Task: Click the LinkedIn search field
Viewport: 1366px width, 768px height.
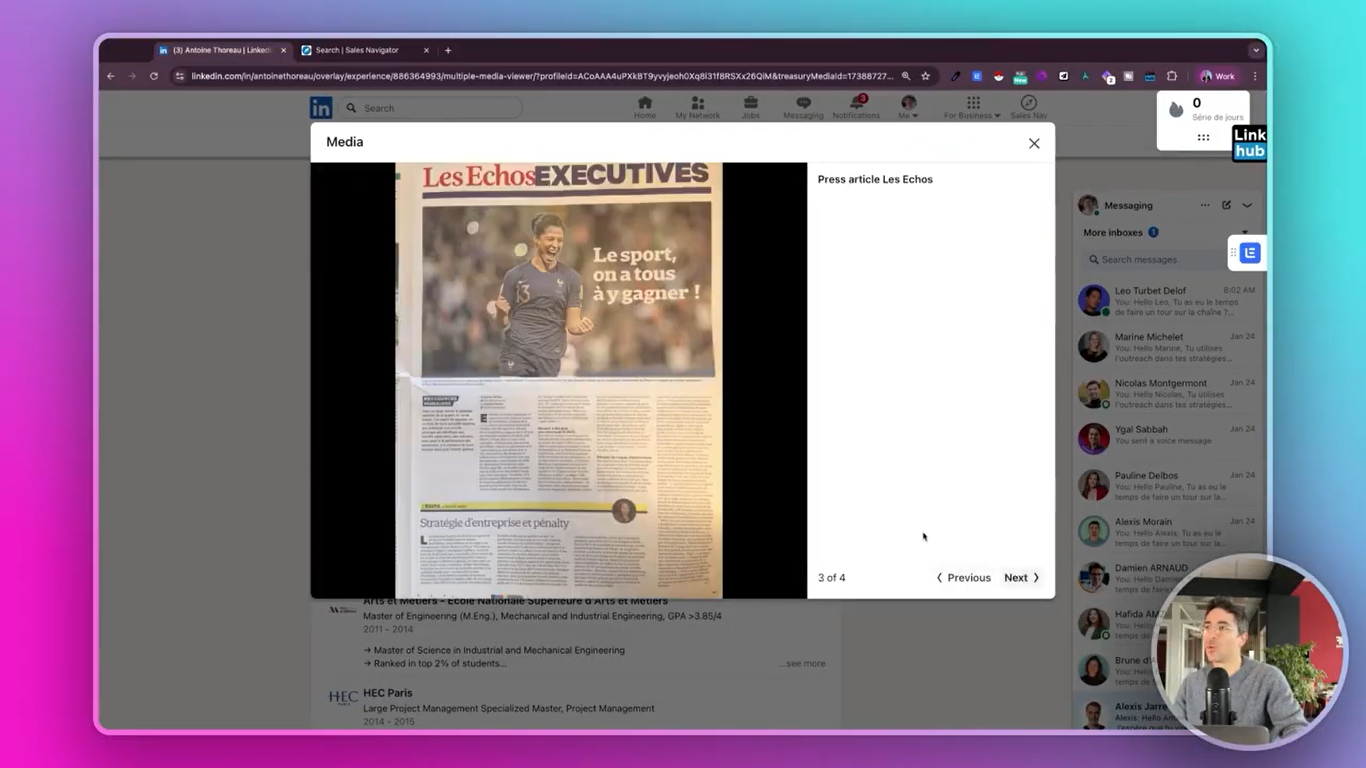Action: [432, 108]
